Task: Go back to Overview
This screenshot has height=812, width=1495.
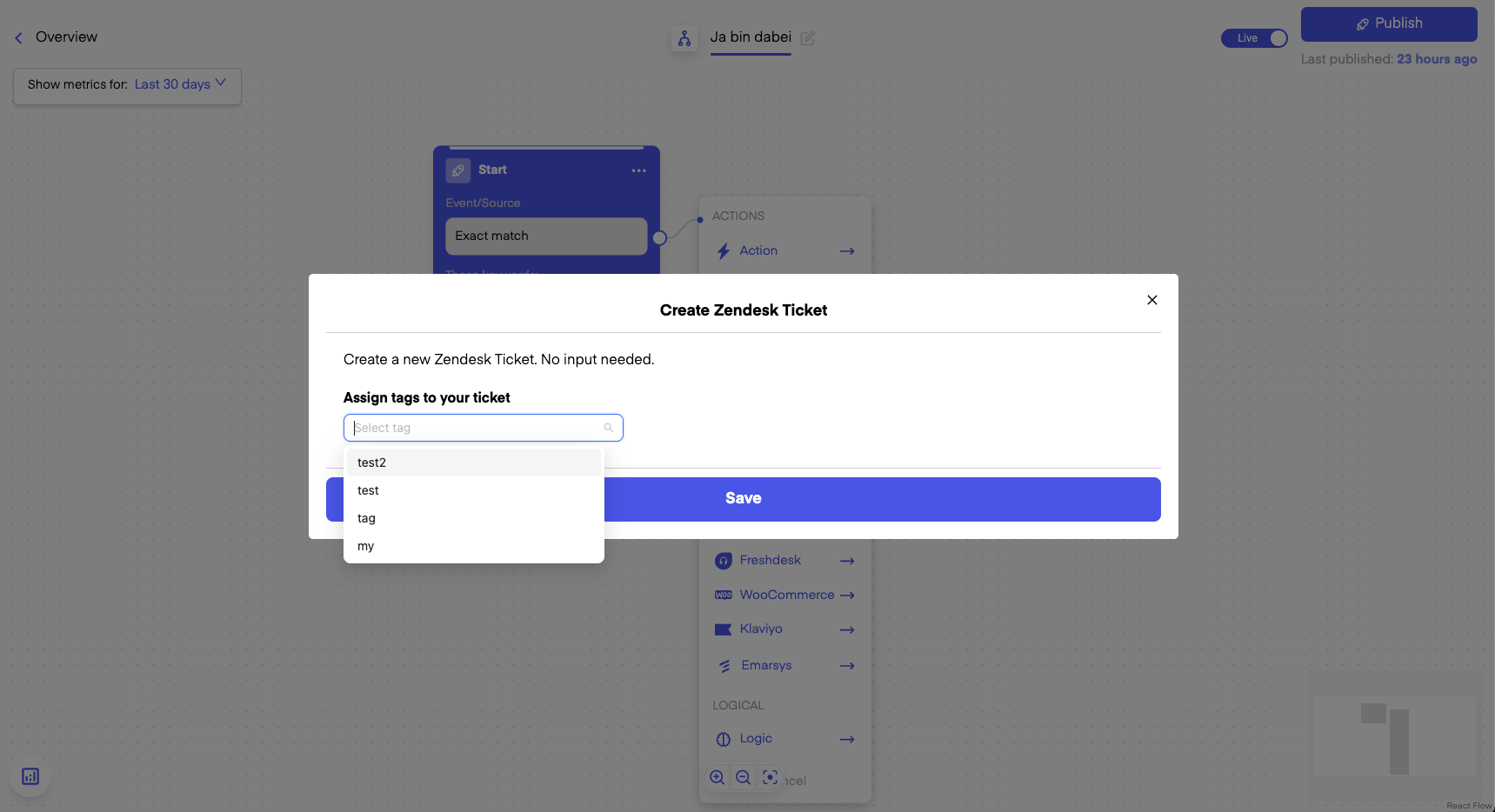Action: point(56,37)
